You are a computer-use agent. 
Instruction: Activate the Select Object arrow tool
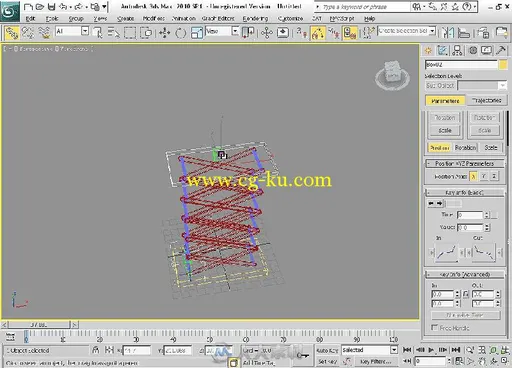point(98,33)
